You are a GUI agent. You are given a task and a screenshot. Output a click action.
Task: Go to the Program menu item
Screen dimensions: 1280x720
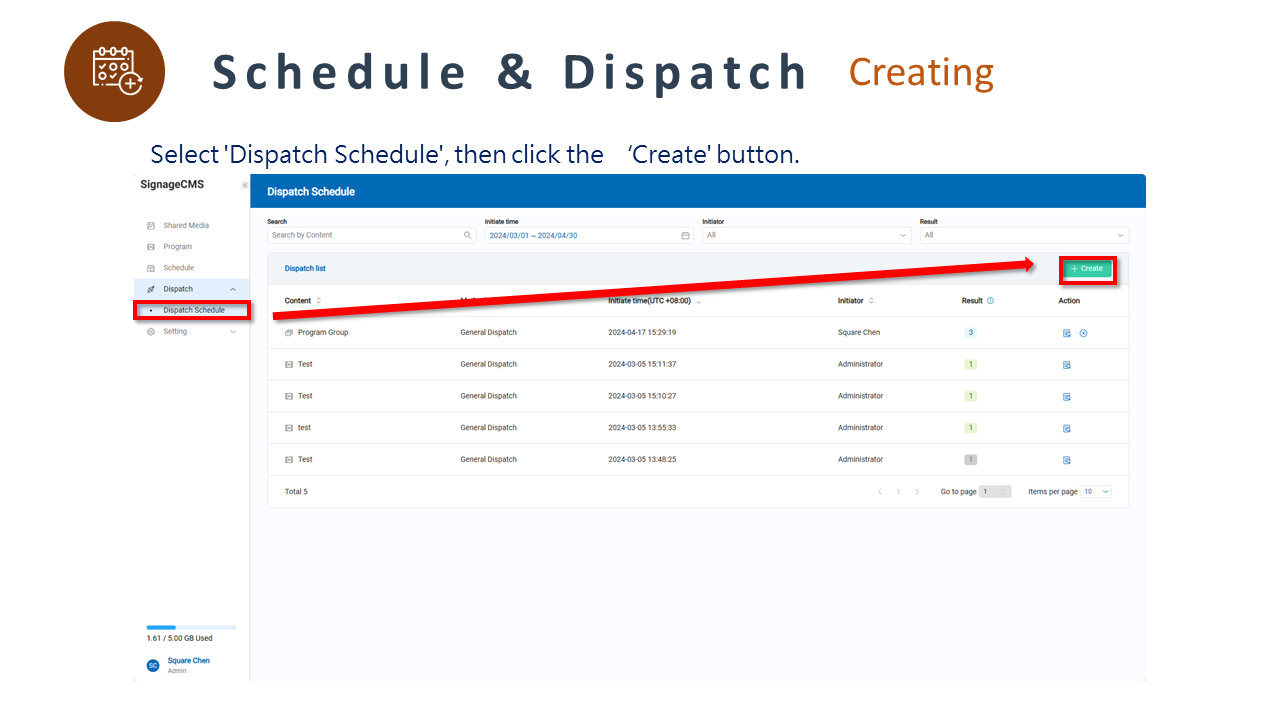tap(177, 247)
